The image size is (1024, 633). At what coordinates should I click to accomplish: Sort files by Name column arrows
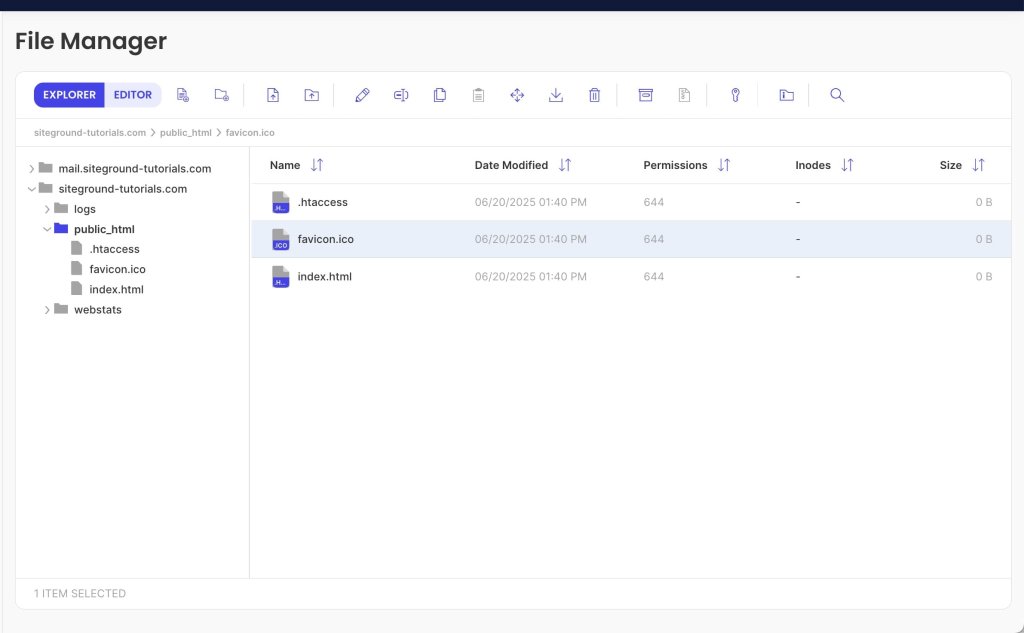(x=317, y=165)
